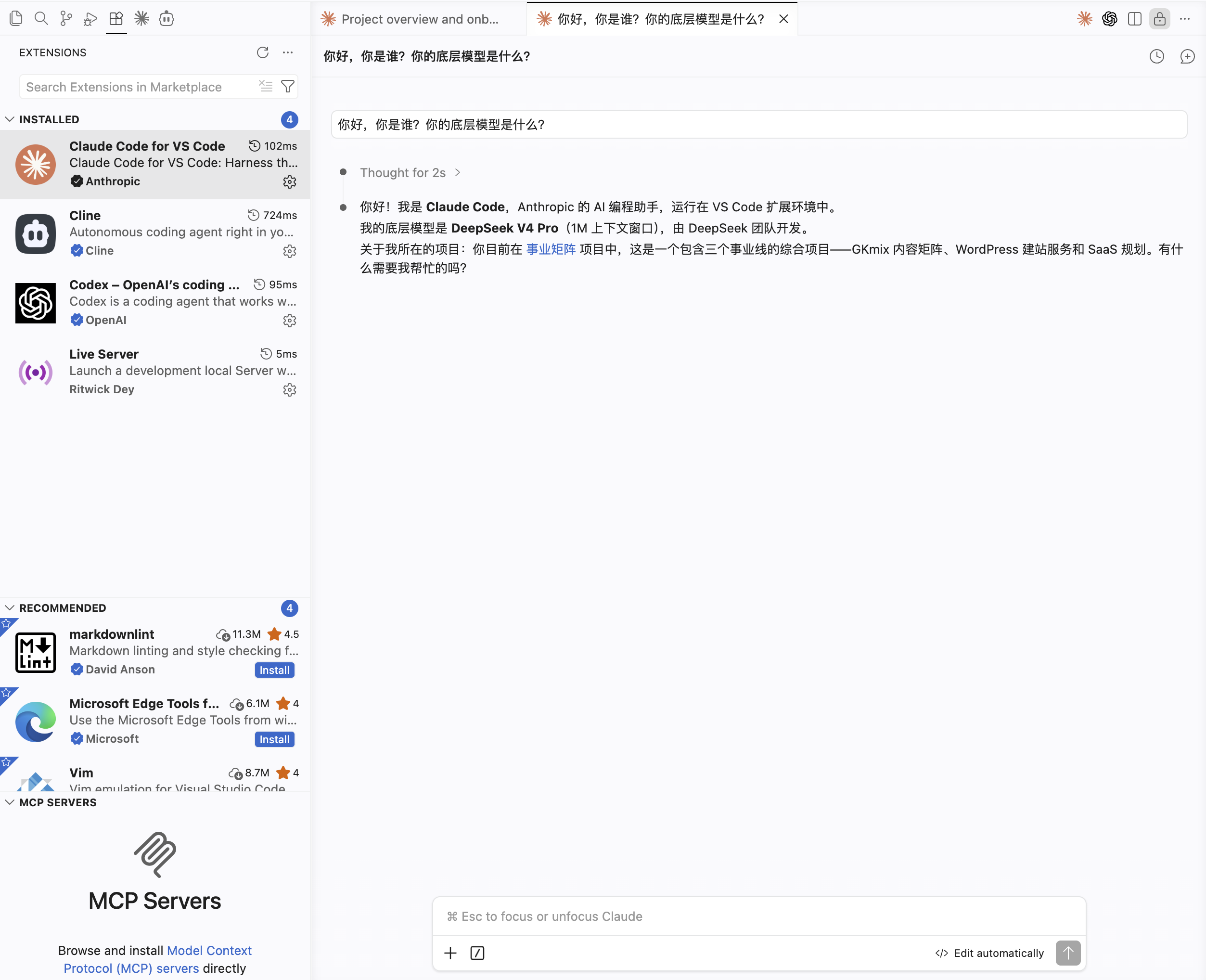The width and height of the screenshot is (1206, 980).
Task: Close the Chinese chat tab
Action: point(783,19)
